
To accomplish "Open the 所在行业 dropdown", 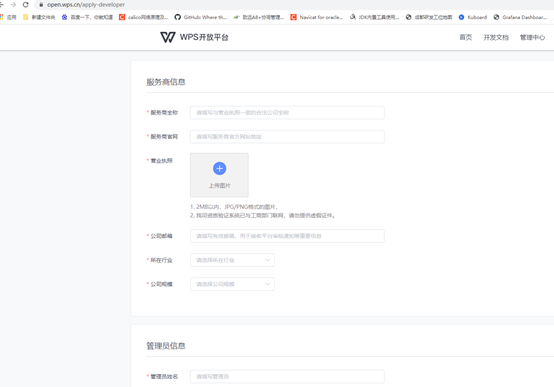I will tap(232, 260).
